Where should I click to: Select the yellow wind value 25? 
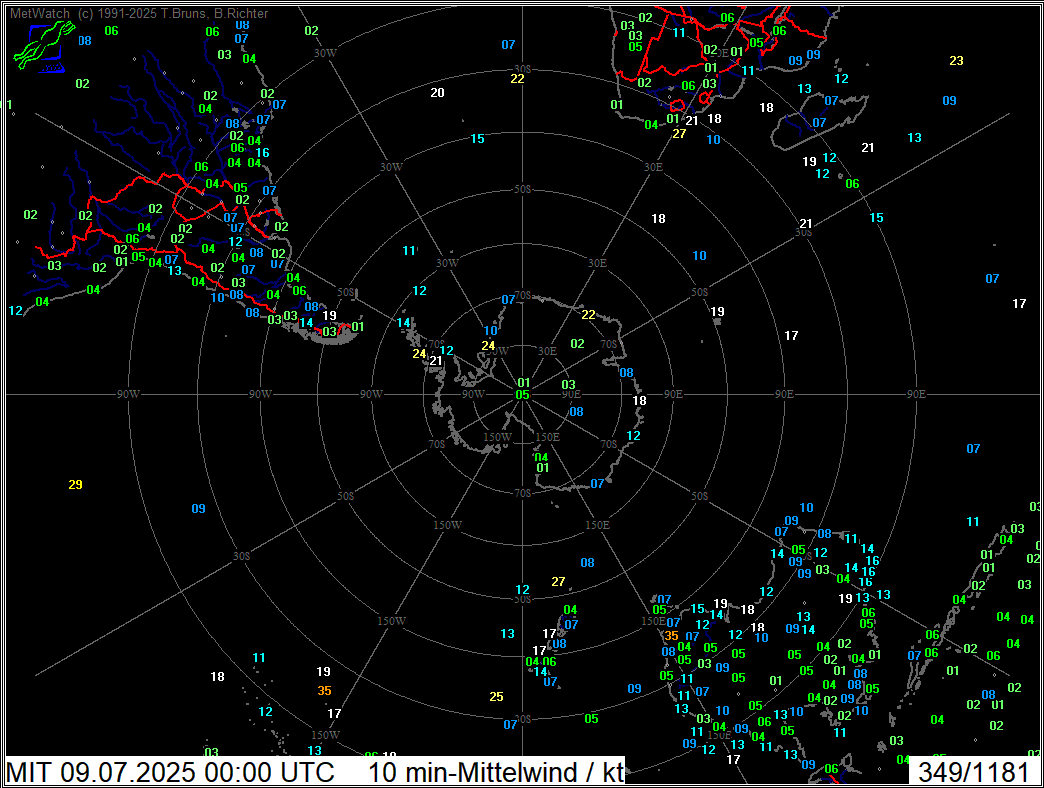497,697
